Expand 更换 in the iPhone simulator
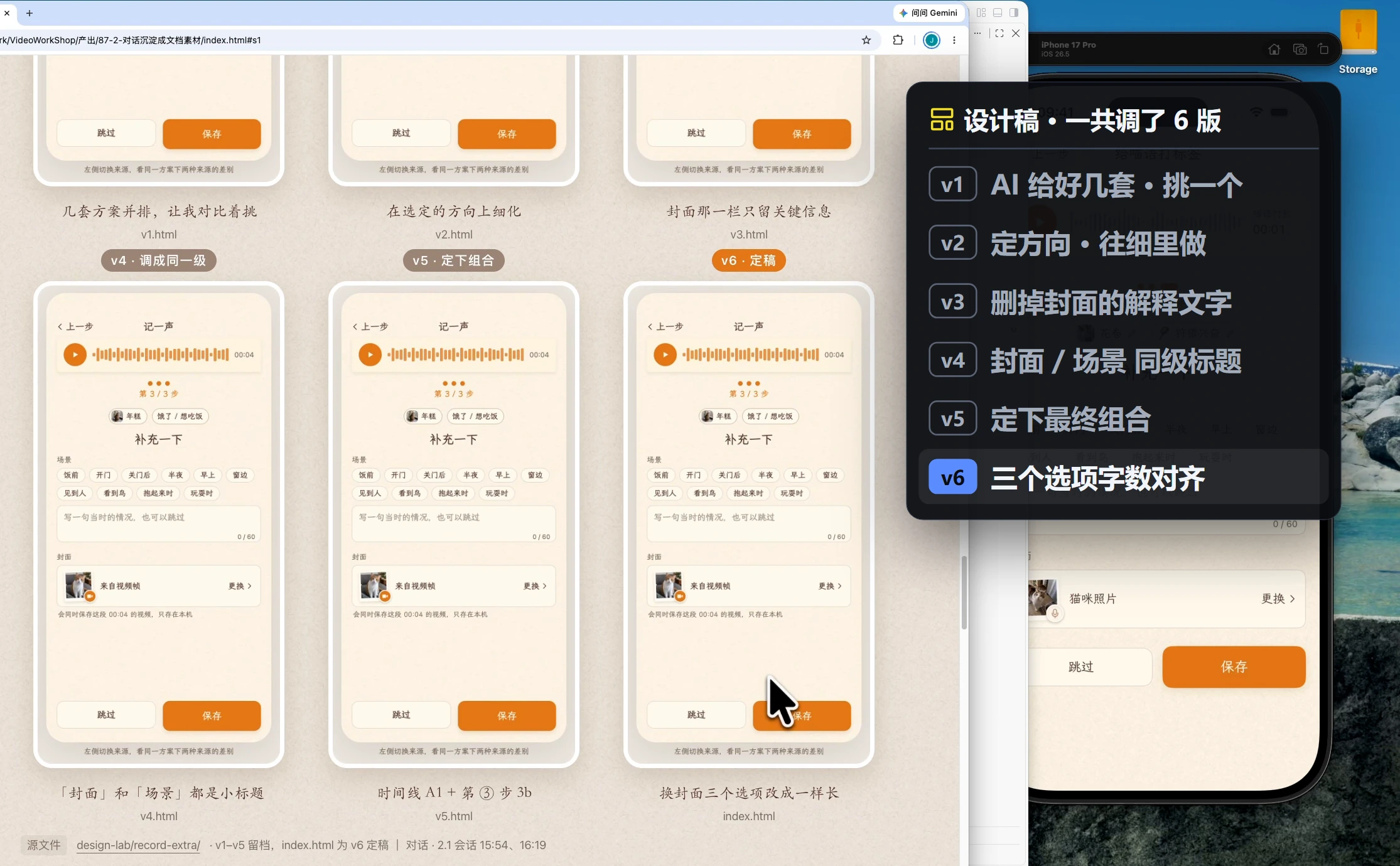The width and height of the screenshot is (1400, 866). click(1278, 599)
